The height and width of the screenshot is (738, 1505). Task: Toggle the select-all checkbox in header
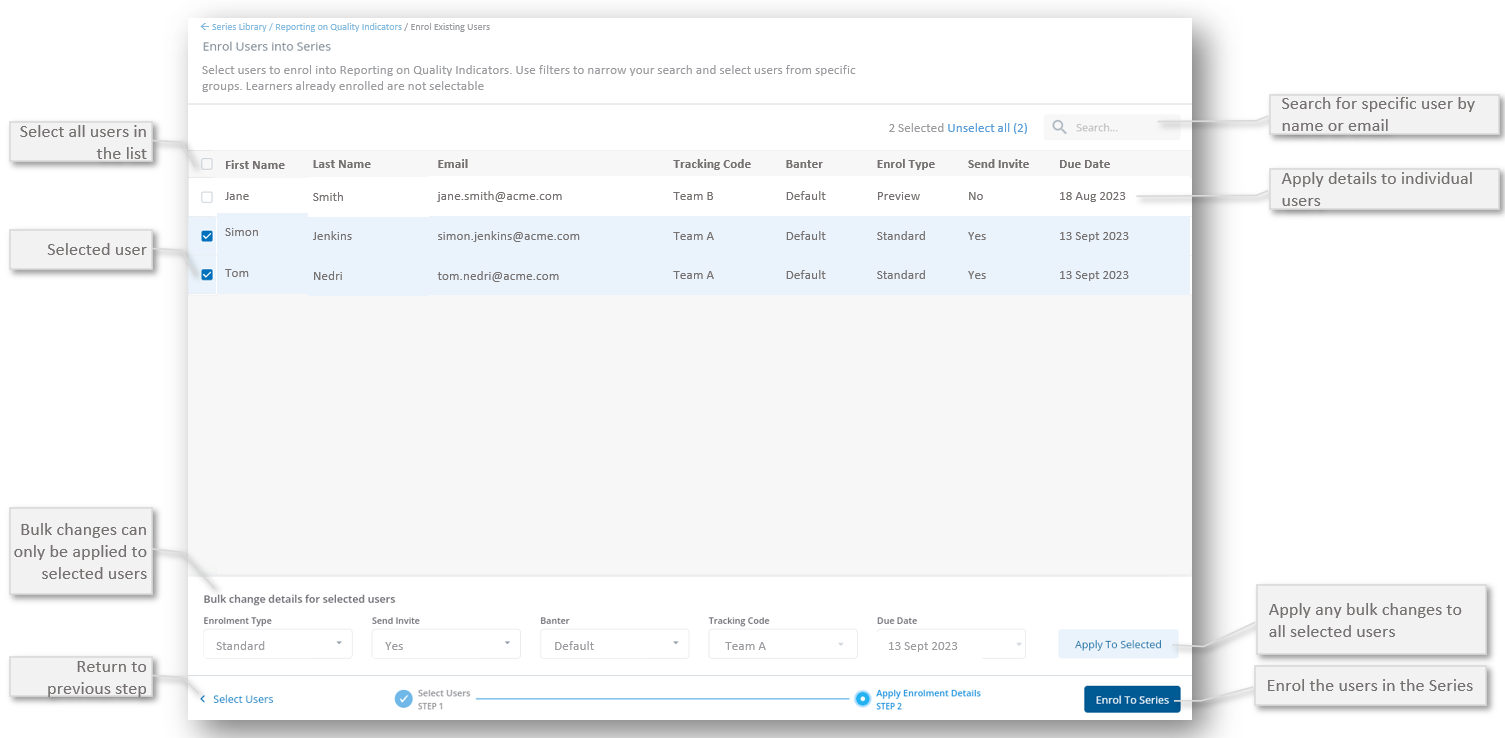tap(207, 164)
